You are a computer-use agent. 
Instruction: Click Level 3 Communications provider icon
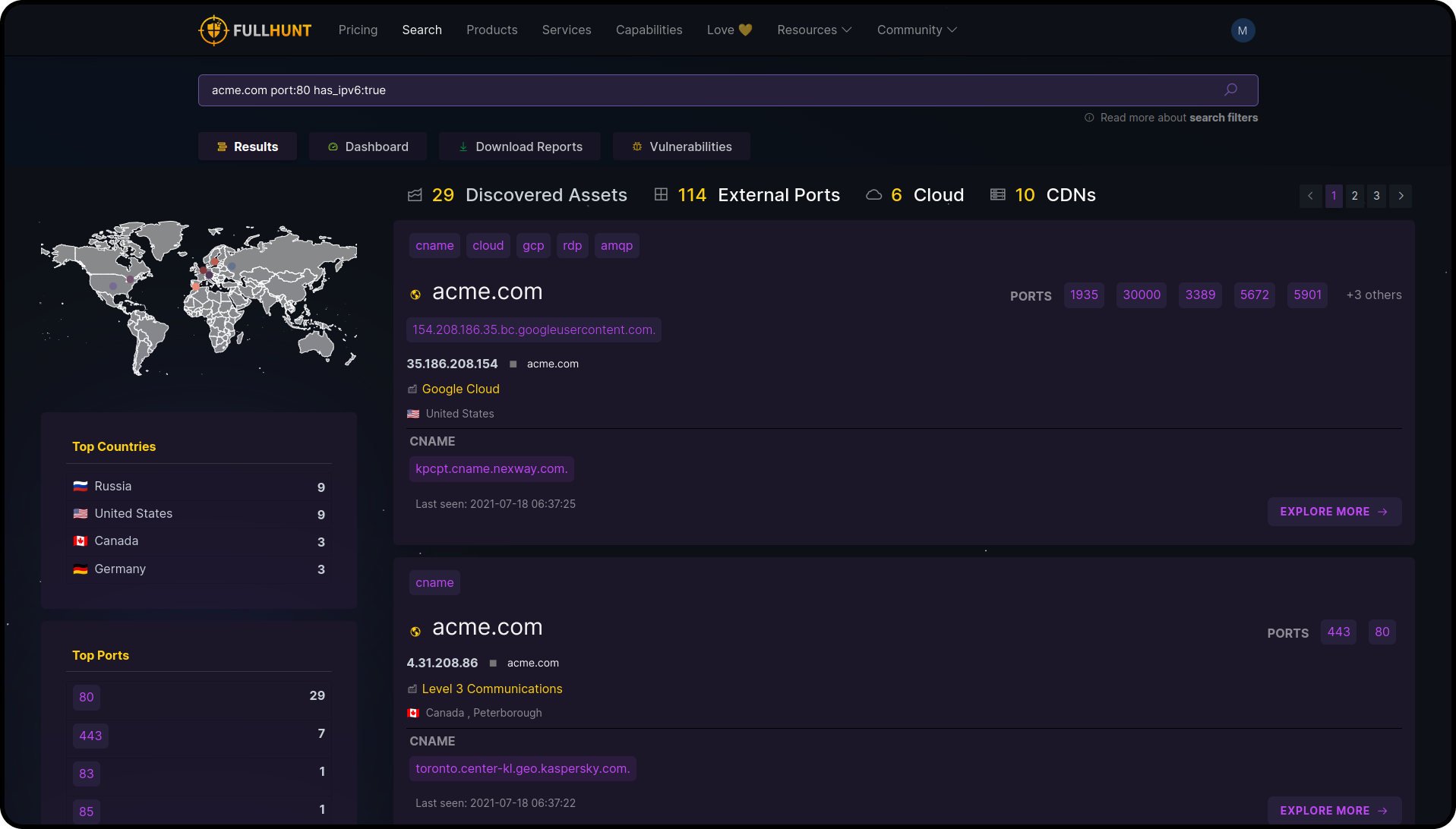click(412, 689)
